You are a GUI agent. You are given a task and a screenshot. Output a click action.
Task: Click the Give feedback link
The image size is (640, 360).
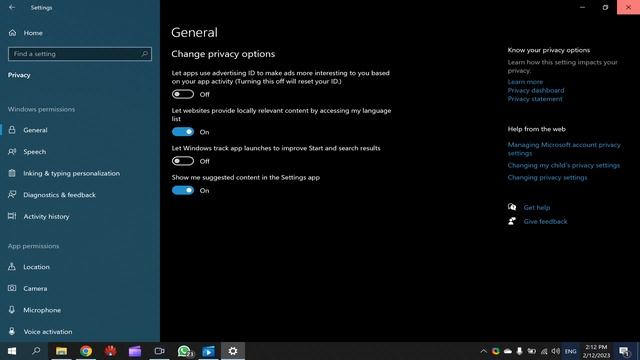tap(545, 221)
